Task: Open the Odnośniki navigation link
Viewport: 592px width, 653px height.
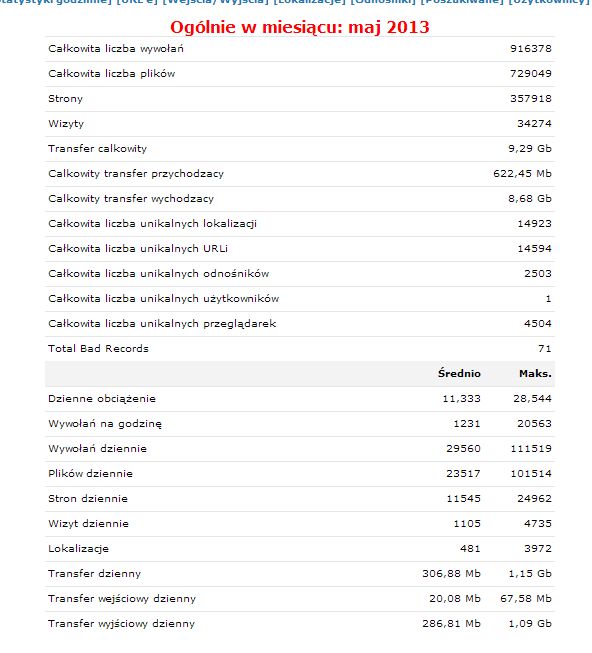Action: pyautogui.click(x=383, y=2)
